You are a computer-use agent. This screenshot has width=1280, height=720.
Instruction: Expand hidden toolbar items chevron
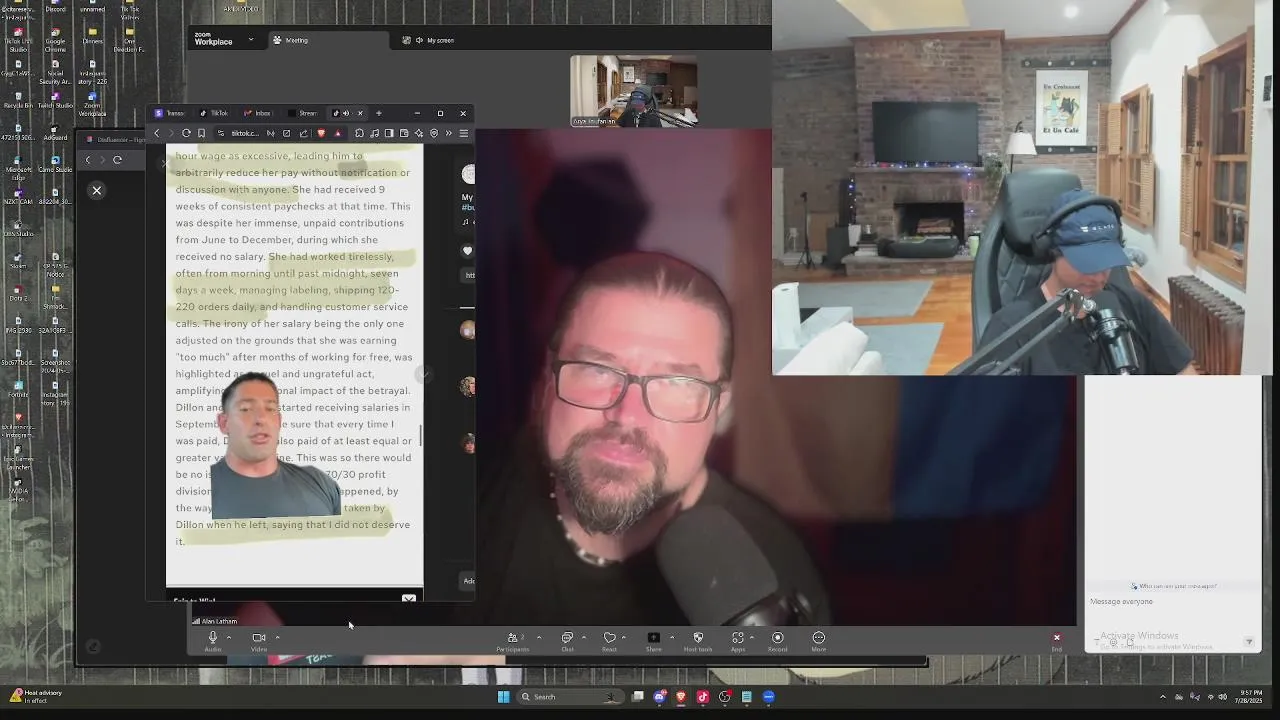[x=449, y=133]
